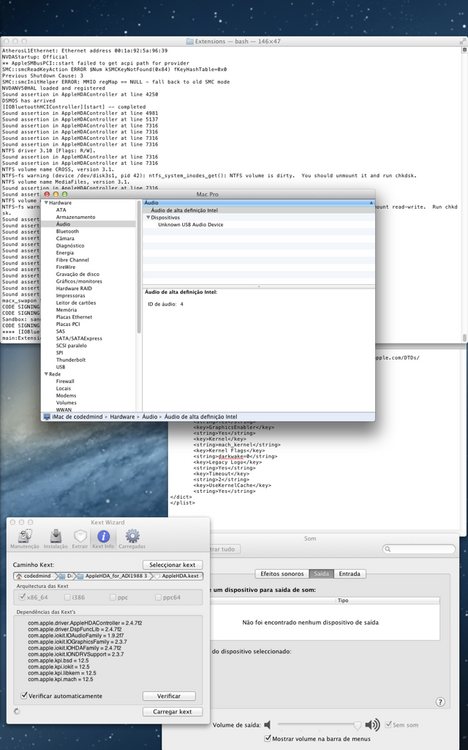The width and height of the screenshot is (468, 750).
Task: Click computer icon in Mac Pro path bar
Action: coord(46,417)
